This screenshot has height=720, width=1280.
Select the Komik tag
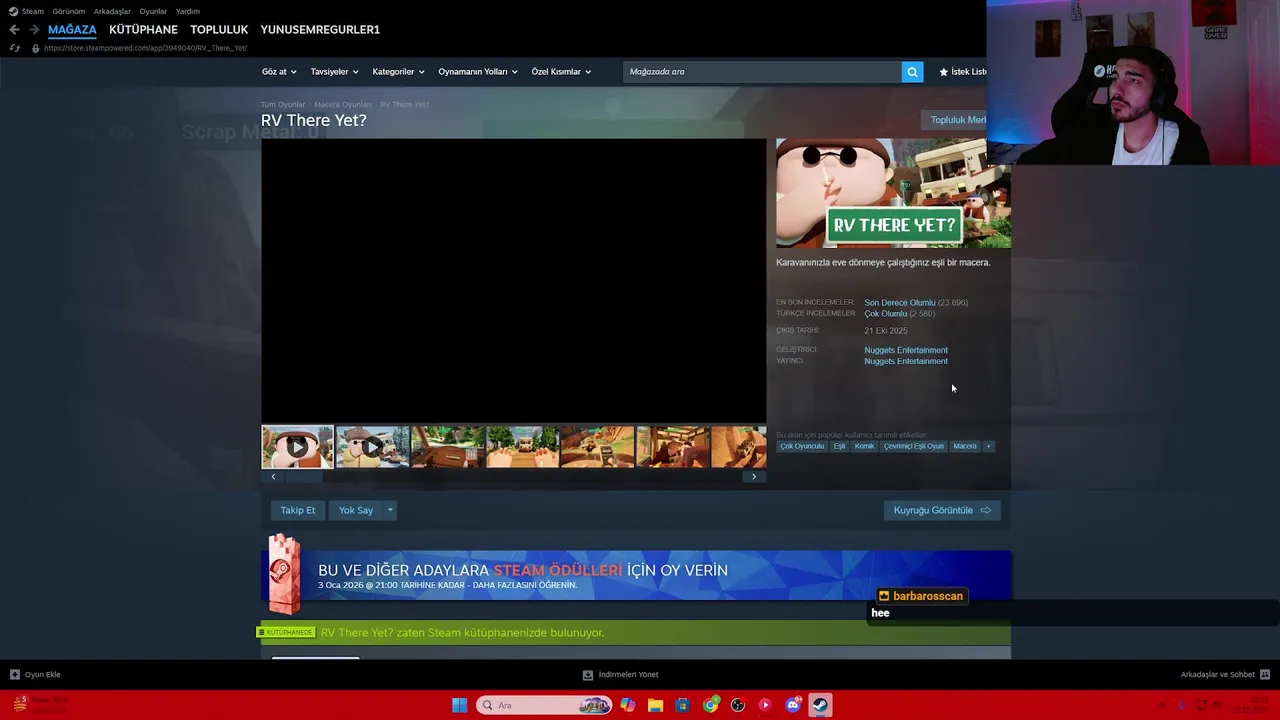864,446
